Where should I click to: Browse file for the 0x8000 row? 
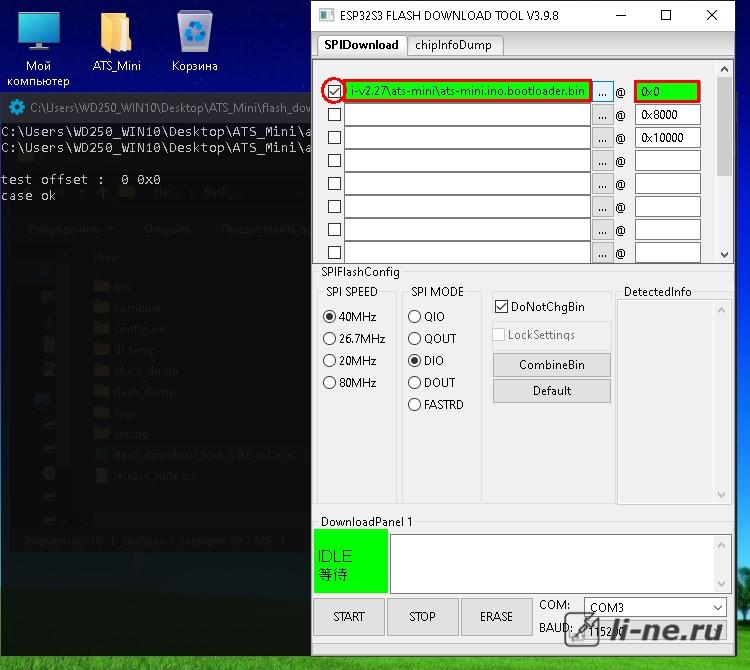pyautogui.click(x=602, y=115)
